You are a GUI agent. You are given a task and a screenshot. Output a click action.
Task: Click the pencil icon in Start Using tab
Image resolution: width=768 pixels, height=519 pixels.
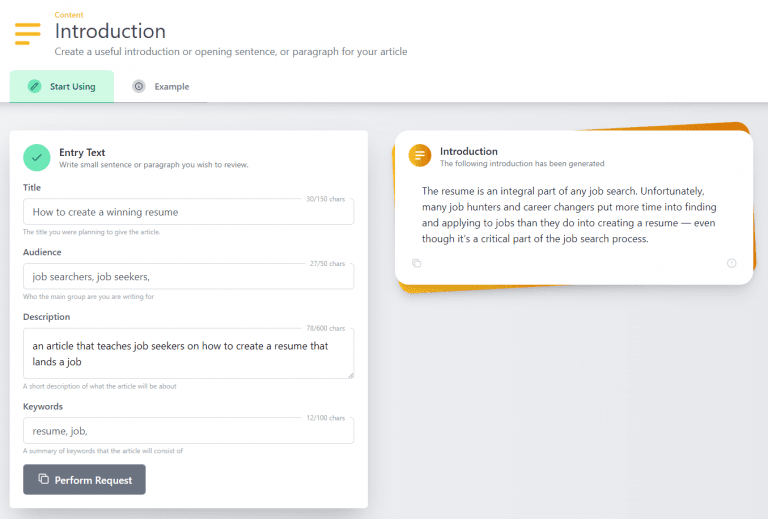click(35, 86)
